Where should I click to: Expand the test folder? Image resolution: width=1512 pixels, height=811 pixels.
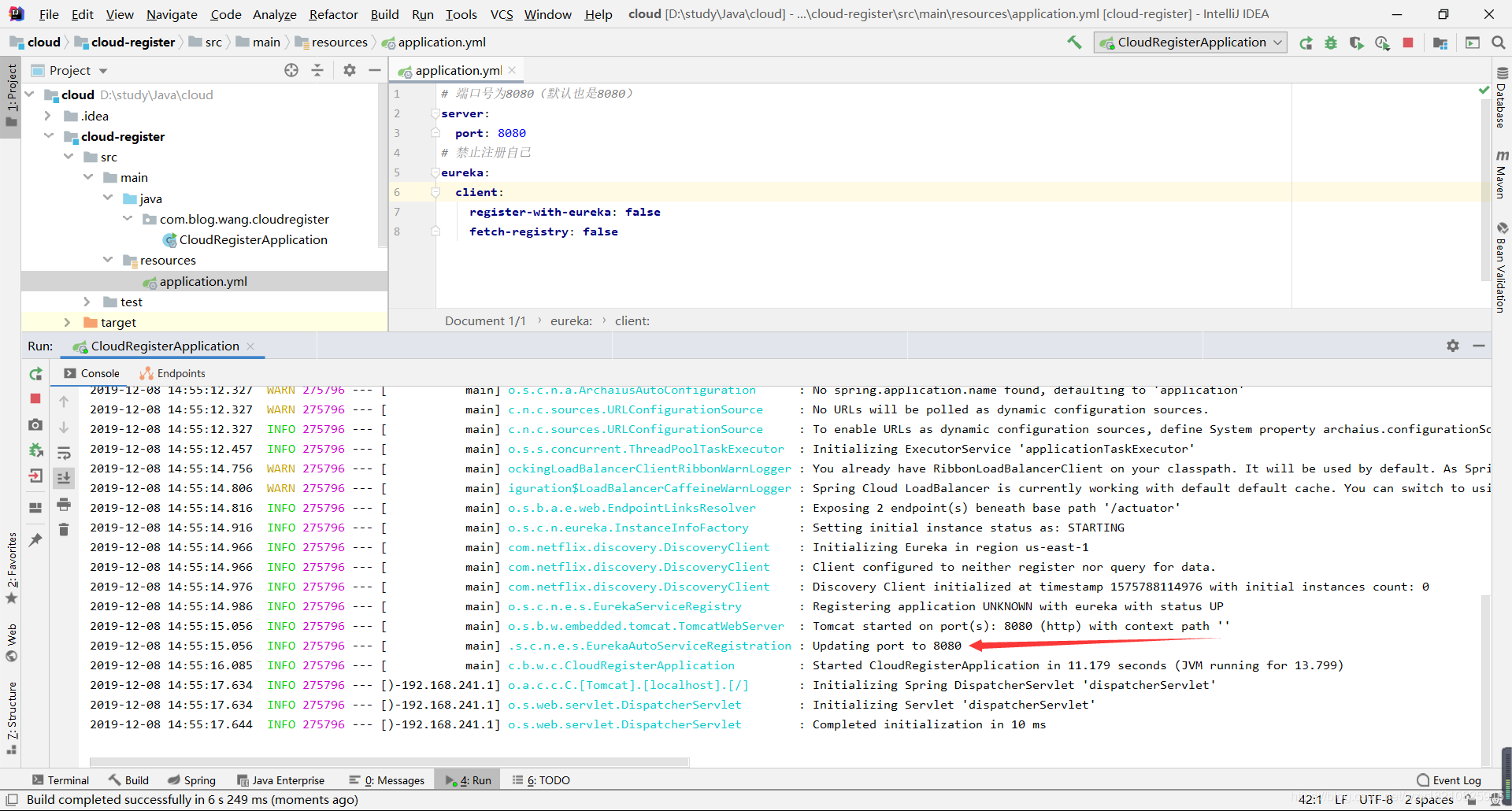tap(87, 302)
